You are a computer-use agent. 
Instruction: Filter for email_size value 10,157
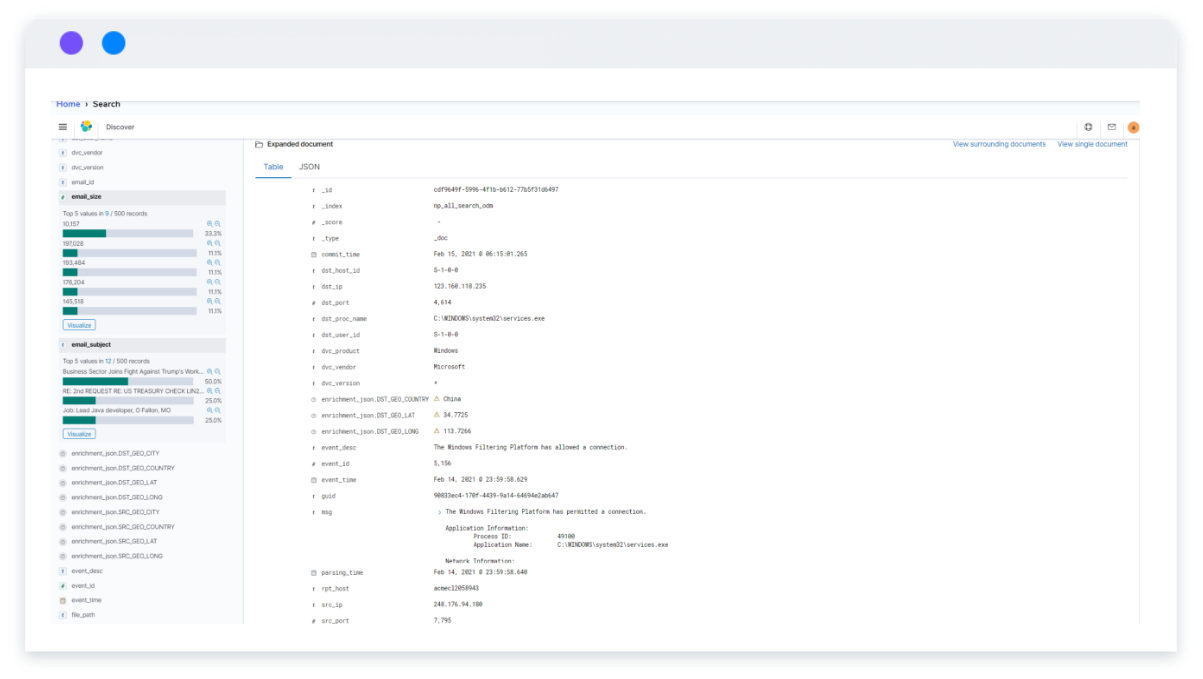(x=210, y=224)
